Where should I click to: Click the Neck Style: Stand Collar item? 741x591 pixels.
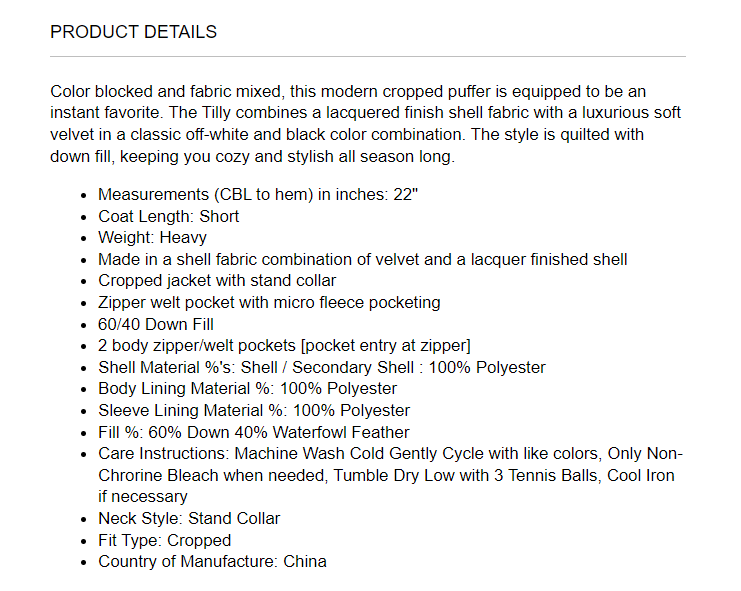[x=189, y=518]
